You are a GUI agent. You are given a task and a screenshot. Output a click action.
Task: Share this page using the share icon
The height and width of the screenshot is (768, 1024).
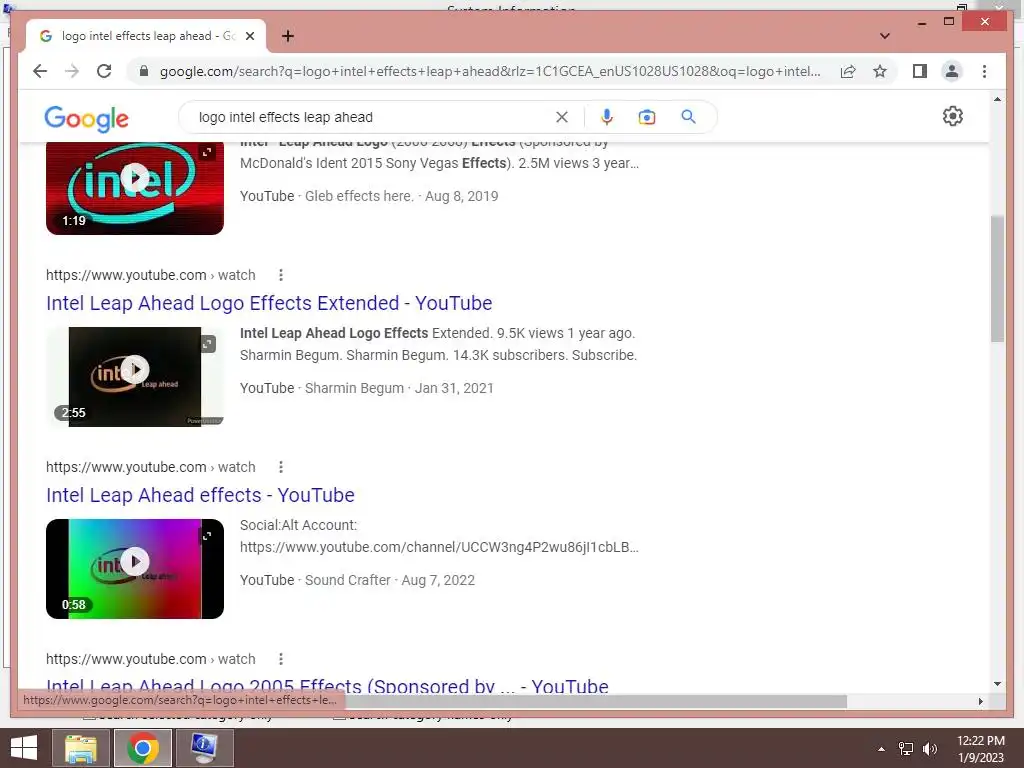click(848, 71)
